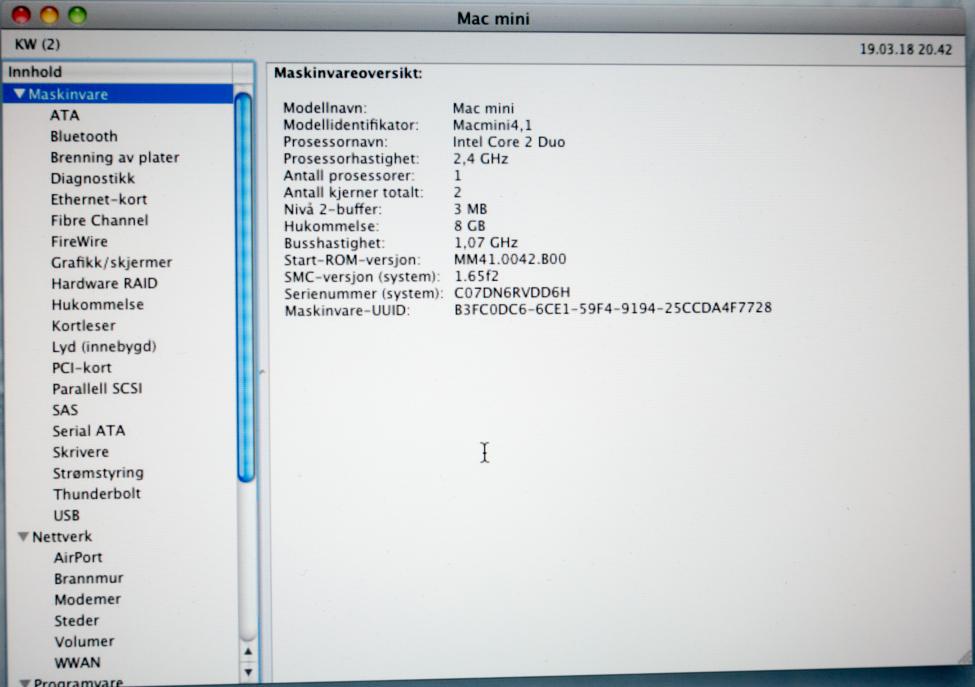Open Parallell SCSI entry

(x=97, y=389)
